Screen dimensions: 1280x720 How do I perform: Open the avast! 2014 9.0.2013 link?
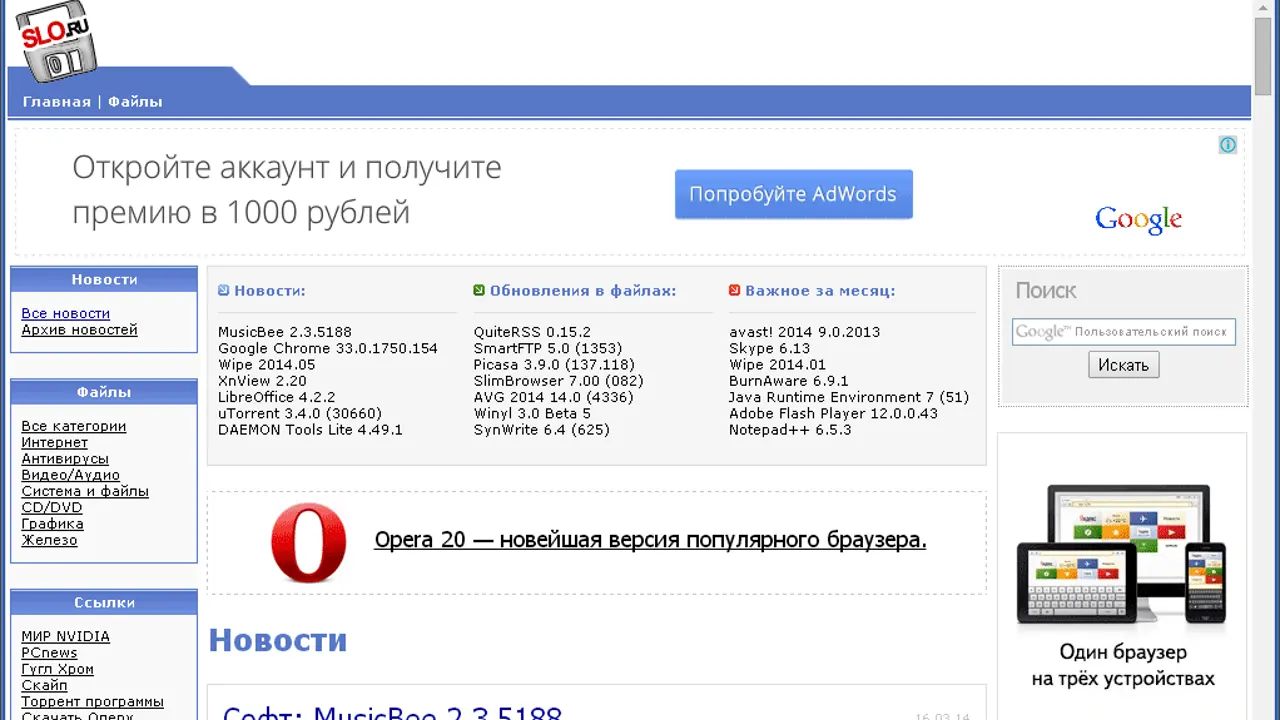804,332
